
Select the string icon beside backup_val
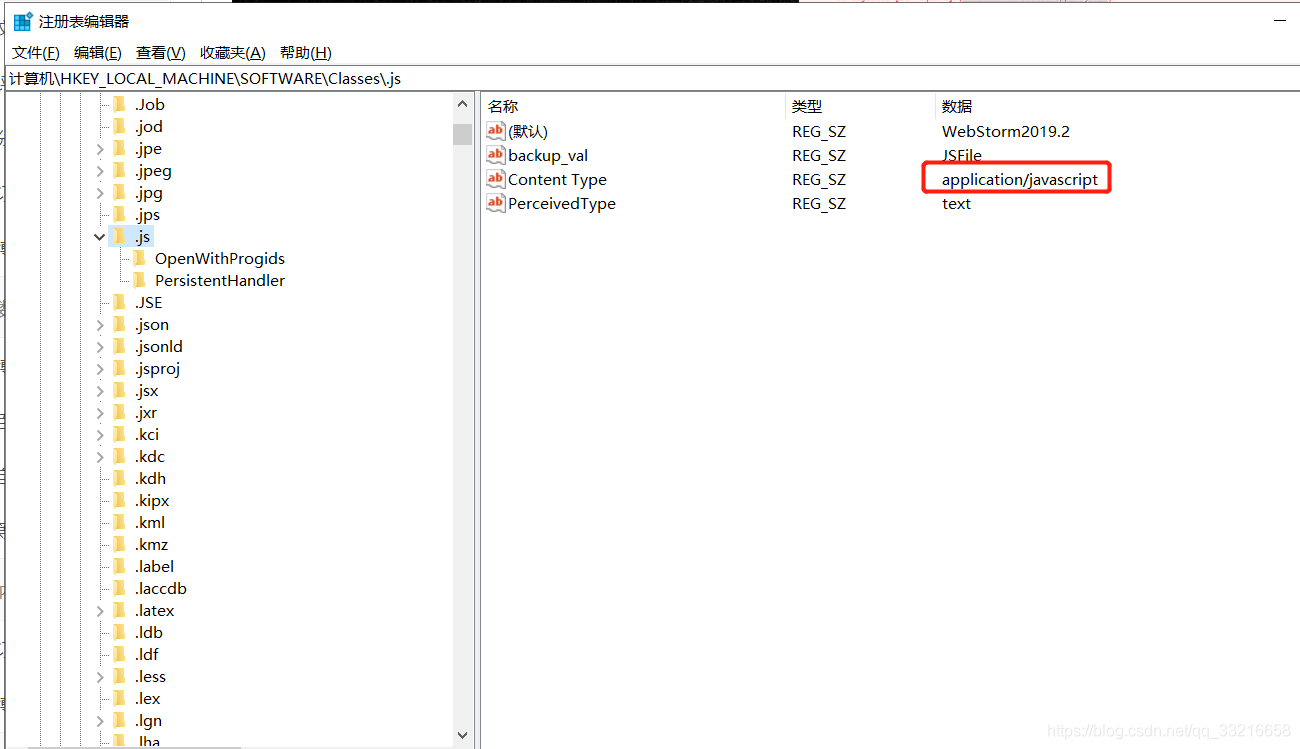[495, 155]
